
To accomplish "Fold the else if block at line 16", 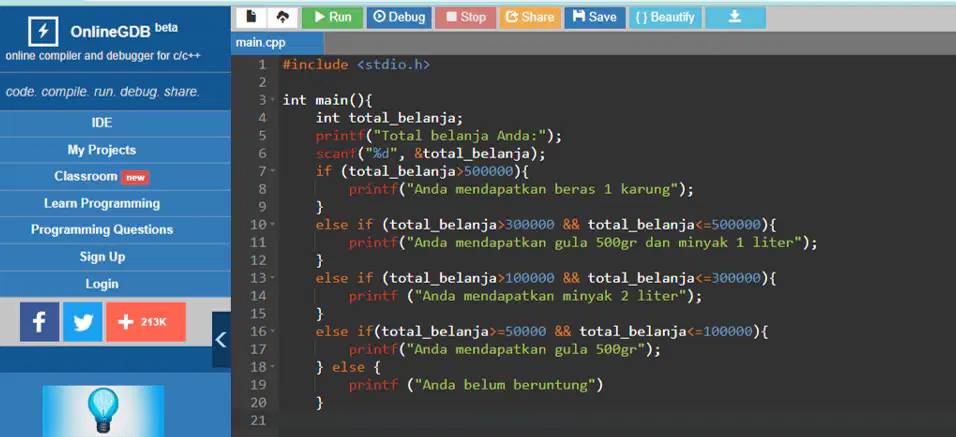I will click(273, 332).
